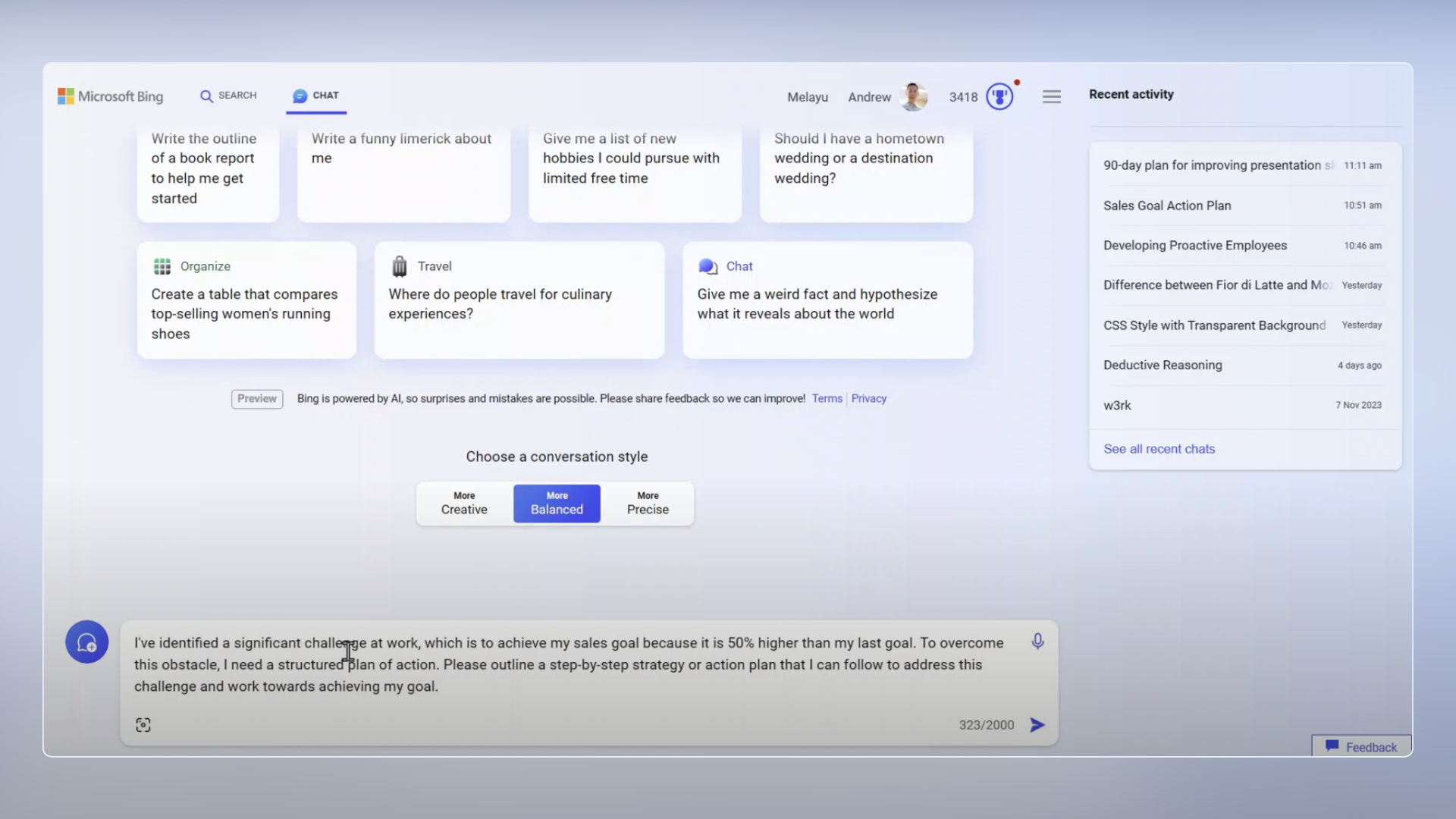Select More Creative conversation style
Screen dimensions: 1456x819
(464, 503)
